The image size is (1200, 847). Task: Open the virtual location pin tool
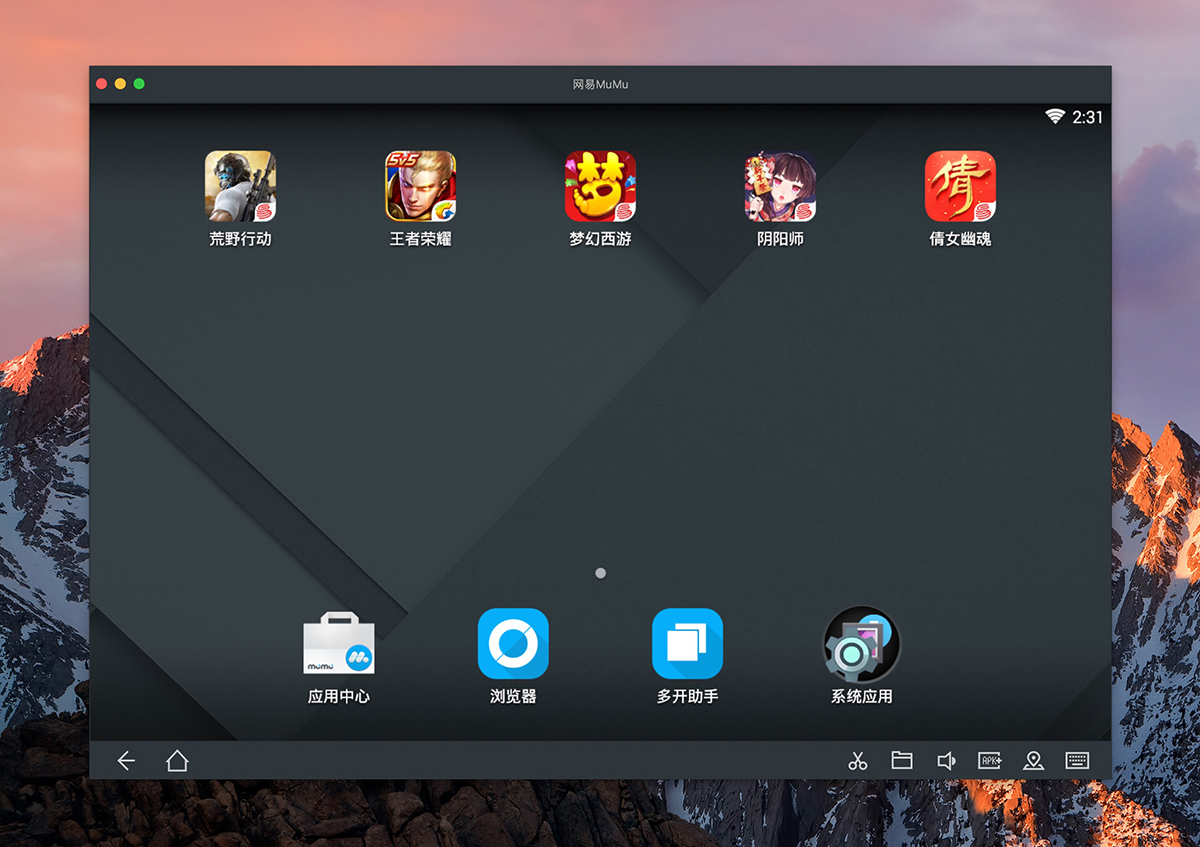[x=1034, y=761]
